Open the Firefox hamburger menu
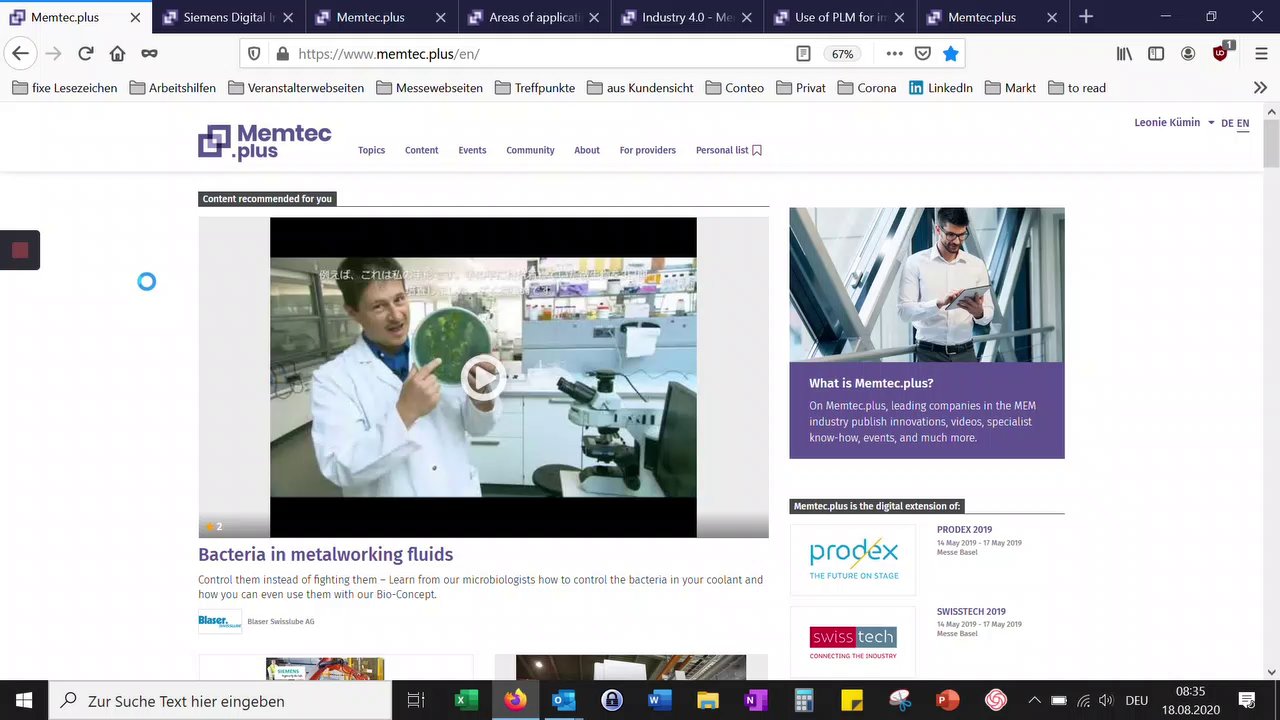Image resolution: width=1280 pixels, height=720 pixels. (x=1260, y=54)
